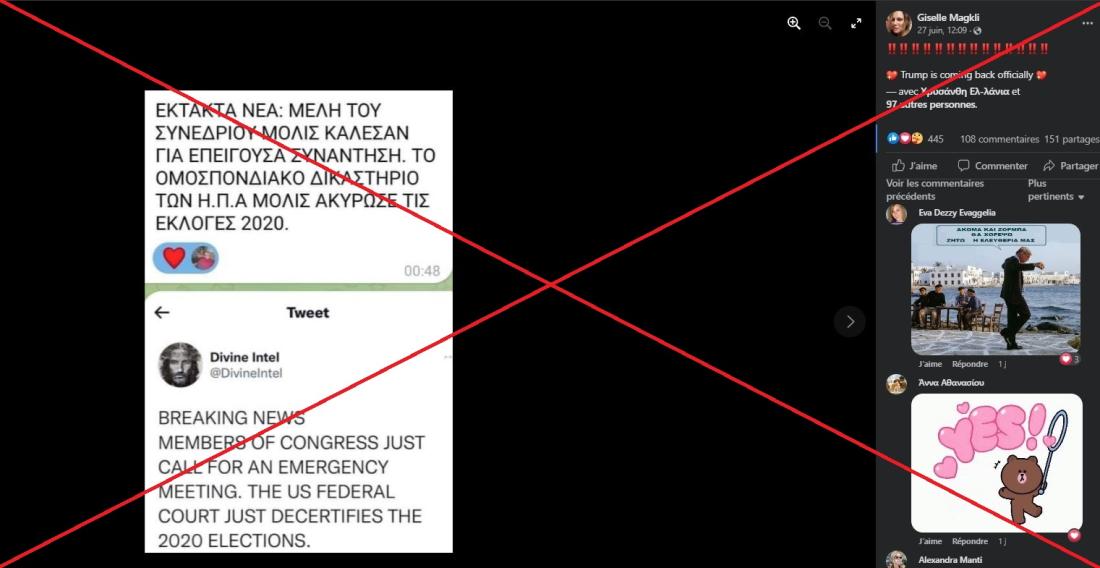Zoom out of the photo
The image size is (1100, 568).
(x=825, y=23)
